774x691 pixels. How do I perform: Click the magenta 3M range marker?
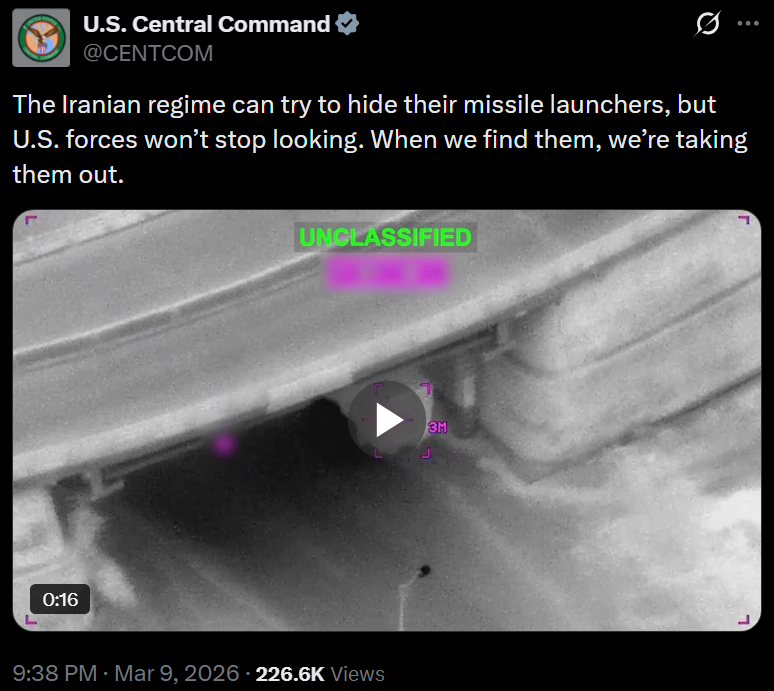pyautogui.click(x=437, y=427)
